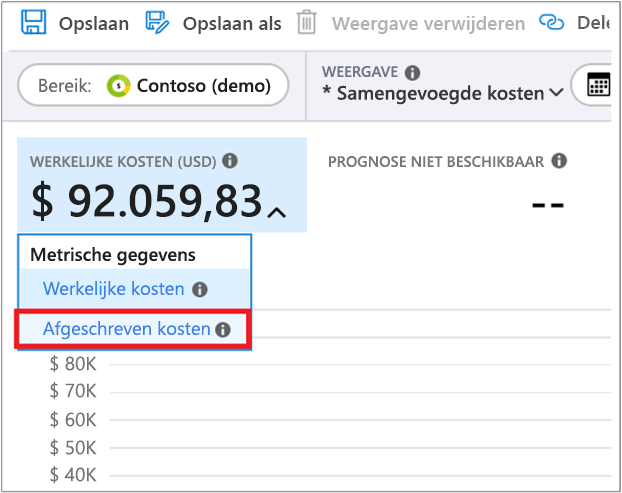Viewport: 622px width, 493px height.
Task: Select Werkelijke kosten metric option
Action: [x=134, y=289]
